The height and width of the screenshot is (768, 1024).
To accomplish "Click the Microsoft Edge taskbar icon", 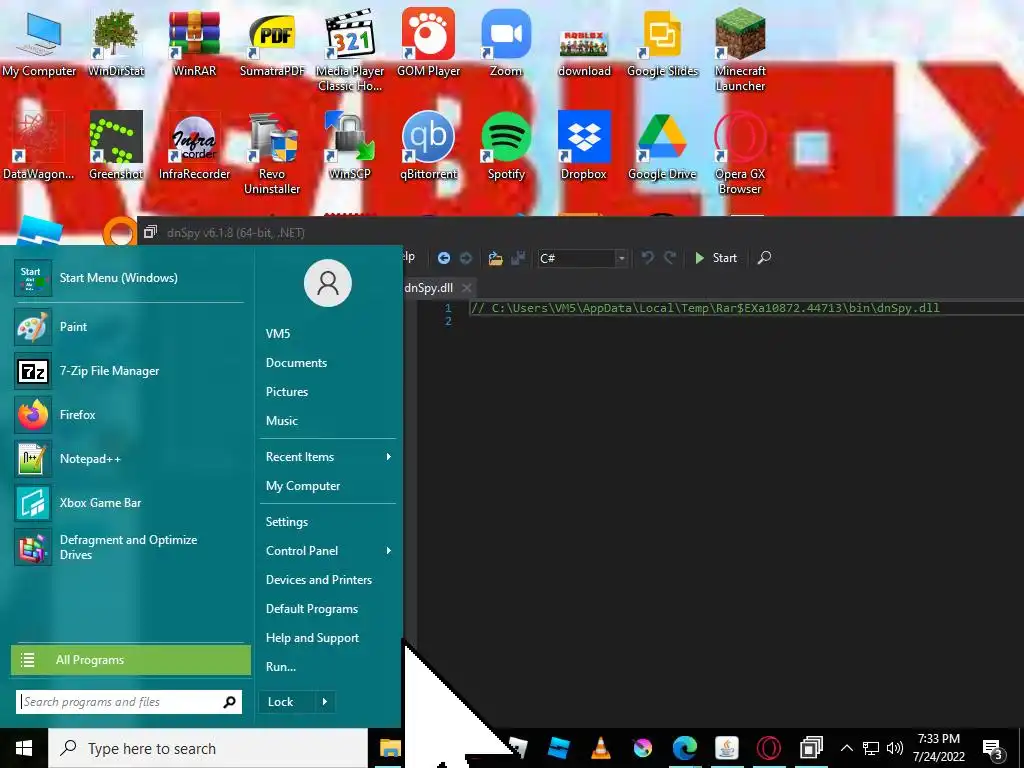I will (x=684, y=748).
